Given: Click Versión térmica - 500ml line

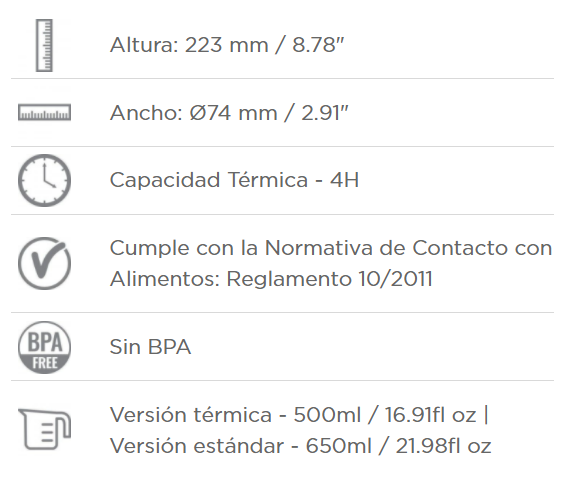Looking at the screenshot, I should coord(235,415).
